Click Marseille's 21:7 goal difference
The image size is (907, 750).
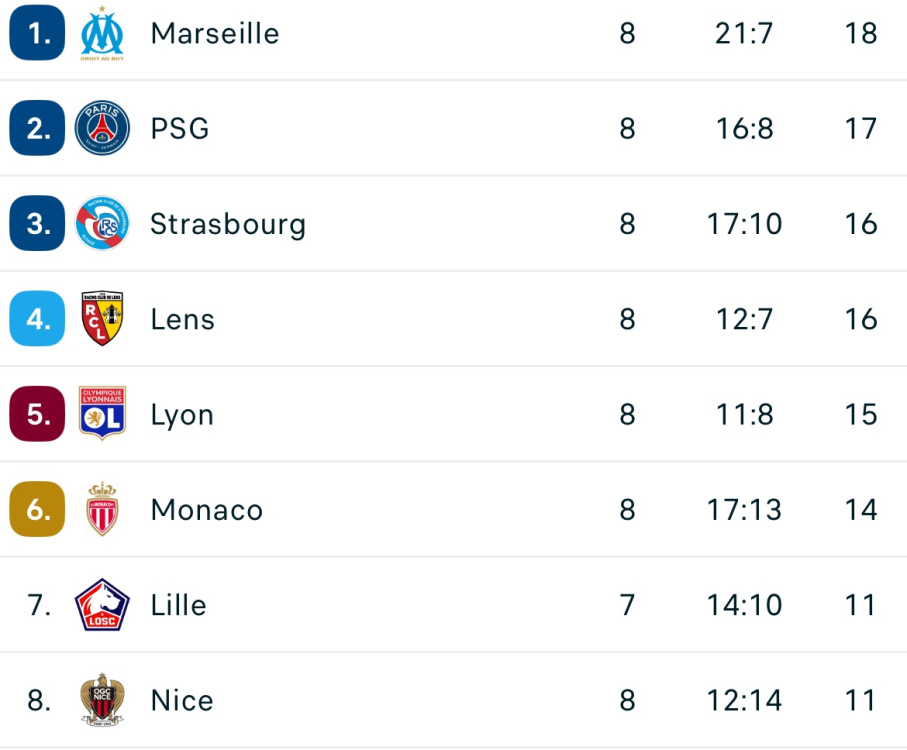744,33
